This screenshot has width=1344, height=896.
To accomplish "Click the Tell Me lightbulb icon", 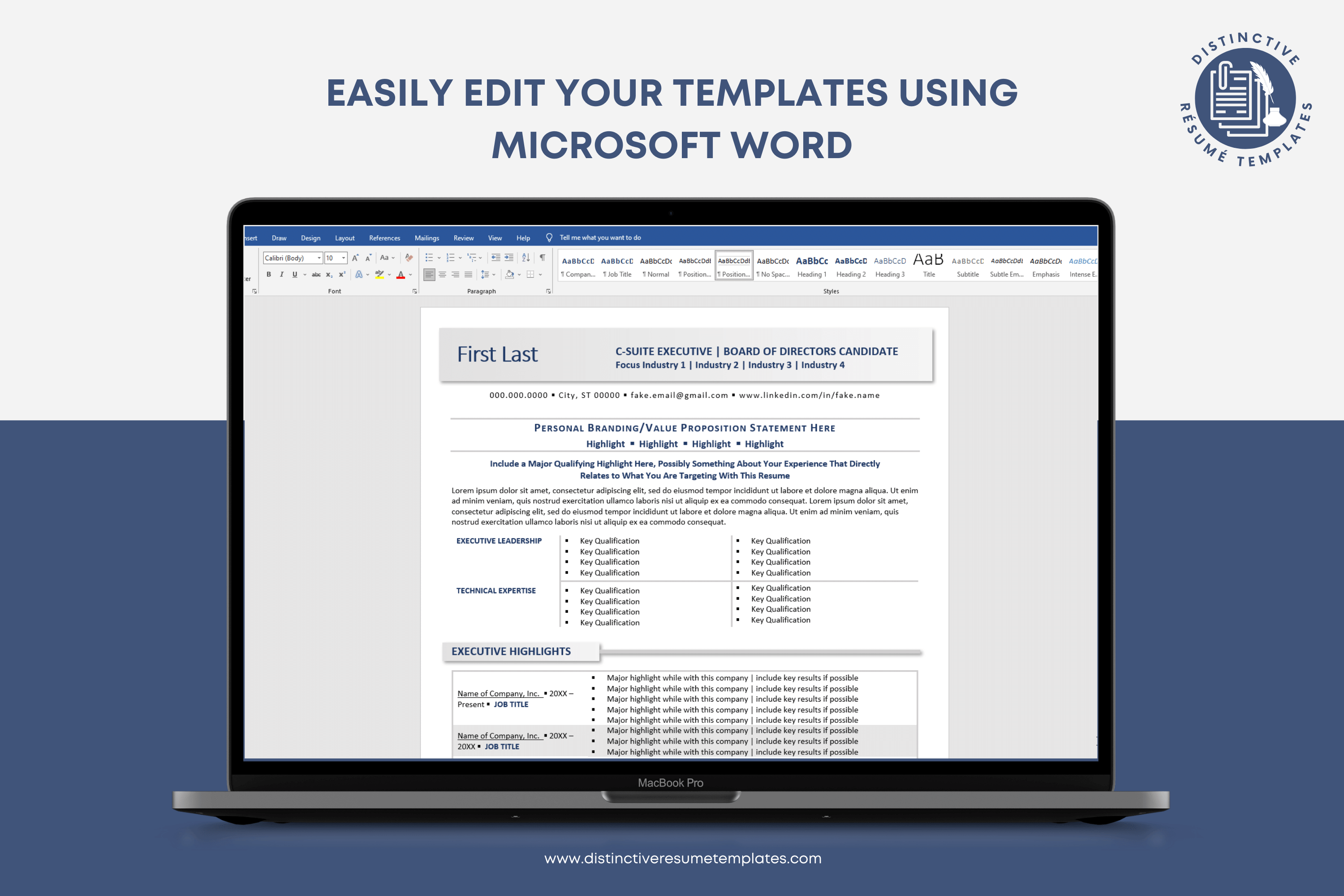I will tap(549, 238).
